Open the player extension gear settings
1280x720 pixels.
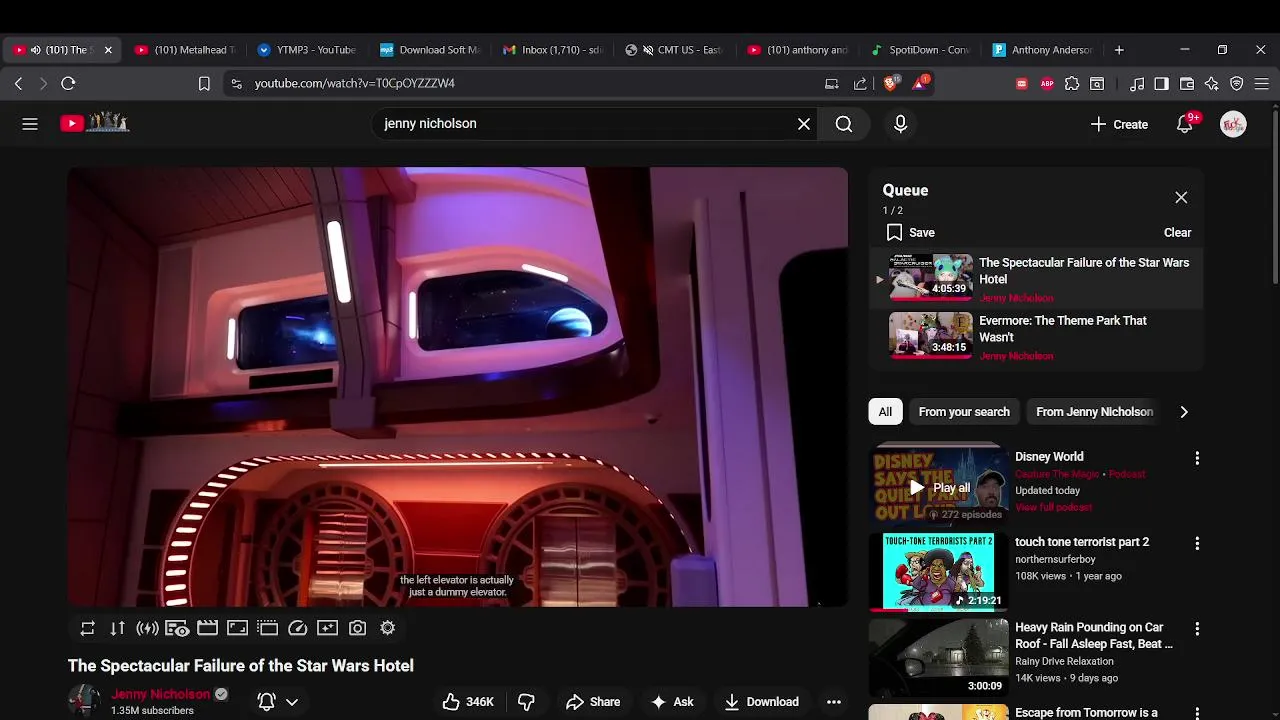(387, 628)
